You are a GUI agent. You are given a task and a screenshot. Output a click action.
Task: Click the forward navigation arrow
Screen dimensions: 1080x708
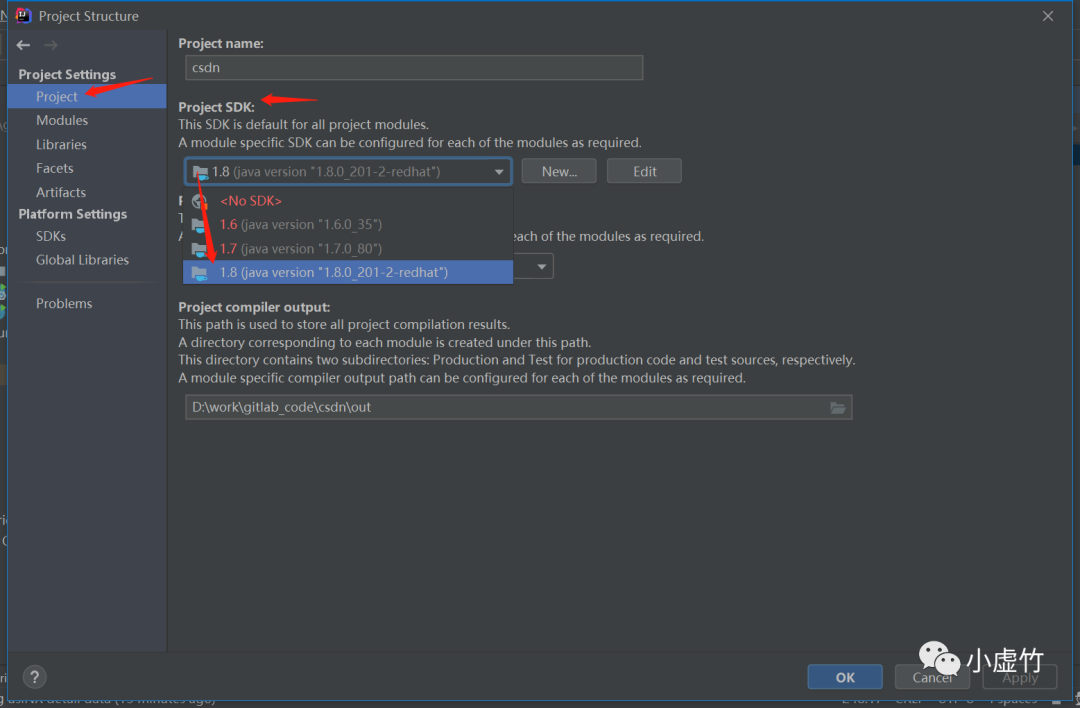[51, 45]
